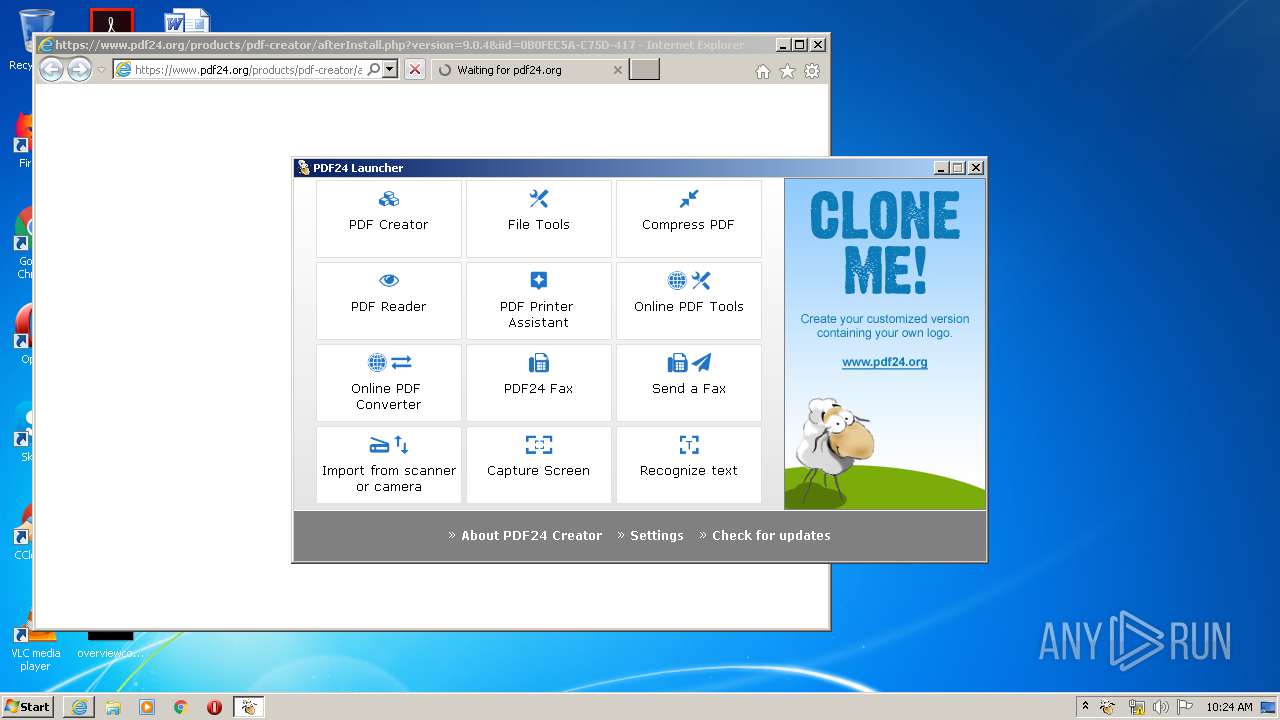The height and width of the screenshot is (720, 1280).
Task: Stop loading the page in Internet Explorer
Action: coord(415,70)
